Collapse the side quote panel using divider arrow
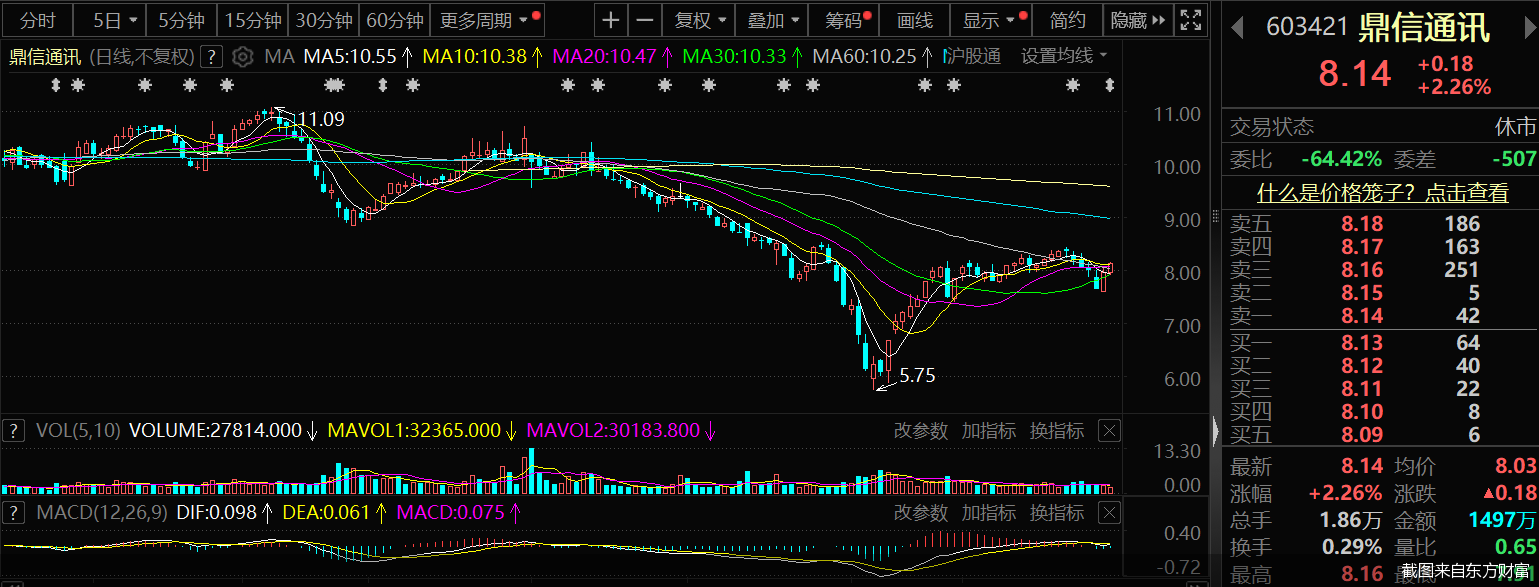The image size is (1539, 587). coord(1216,431)
